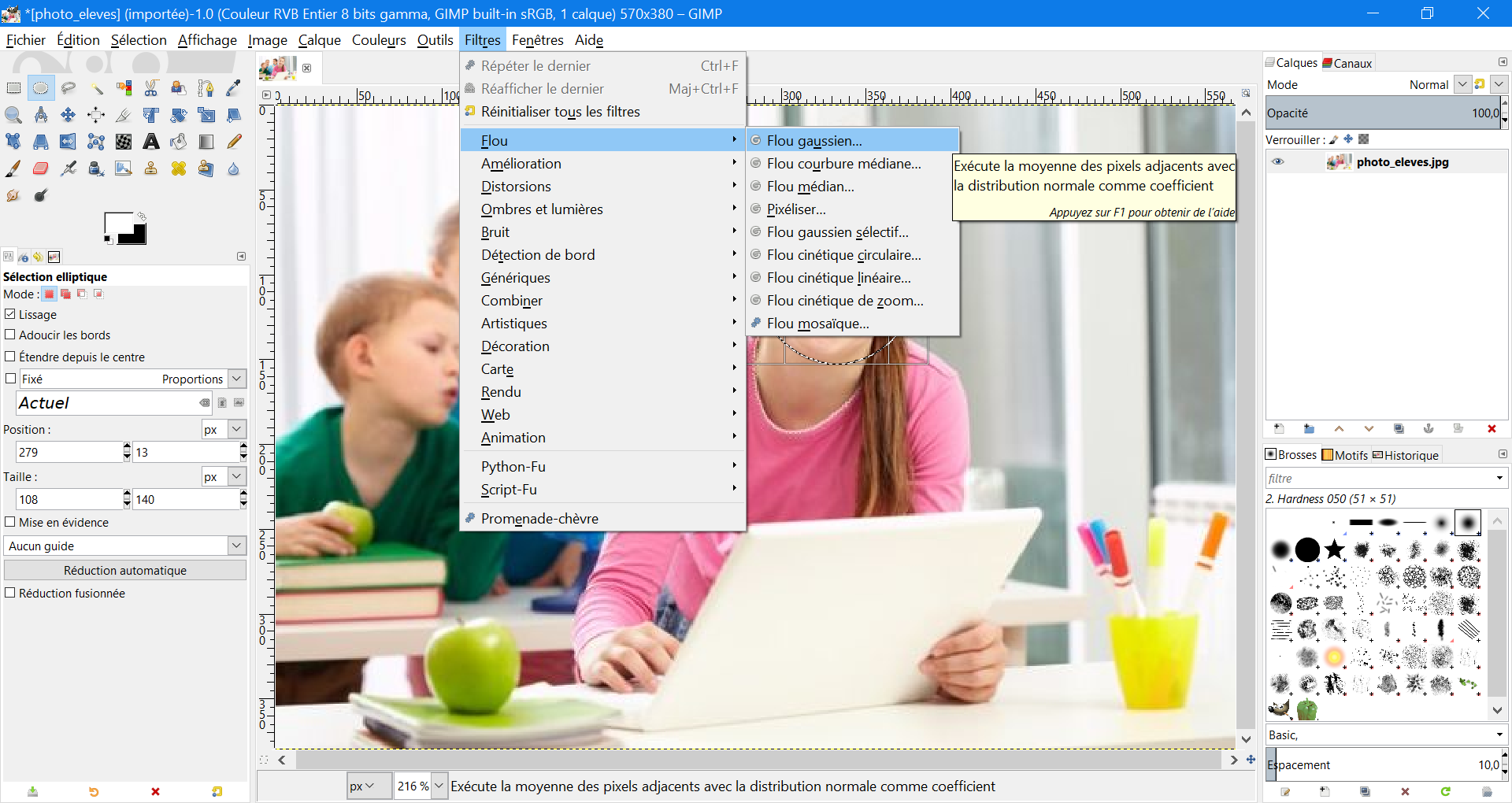Select the Scissors Select tool
The image size is (1512, 803).
151,88
